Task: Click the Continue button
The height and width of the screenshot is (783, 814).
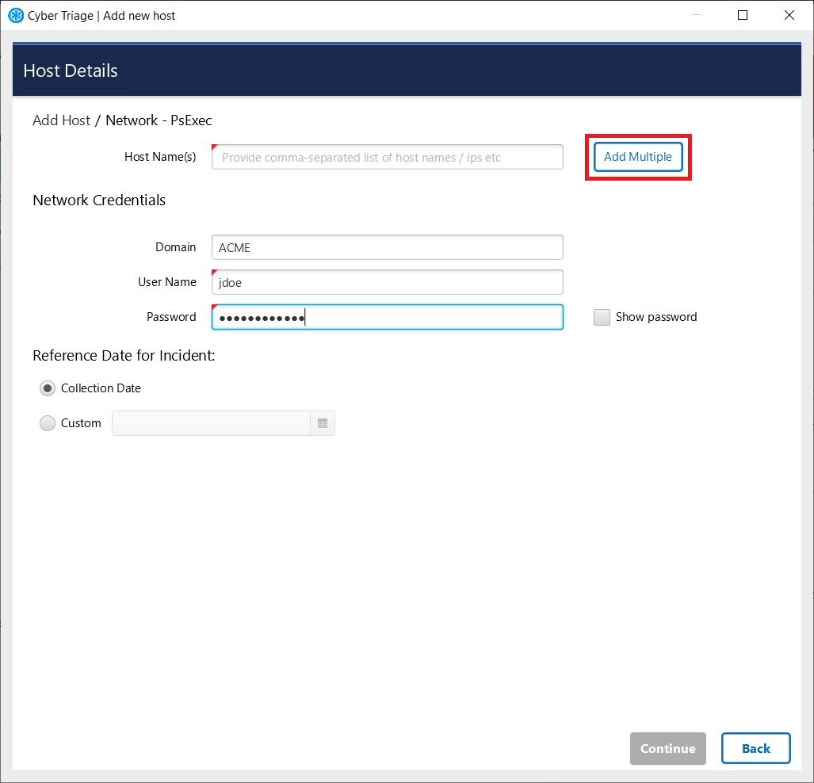Action: click(667, 748)
